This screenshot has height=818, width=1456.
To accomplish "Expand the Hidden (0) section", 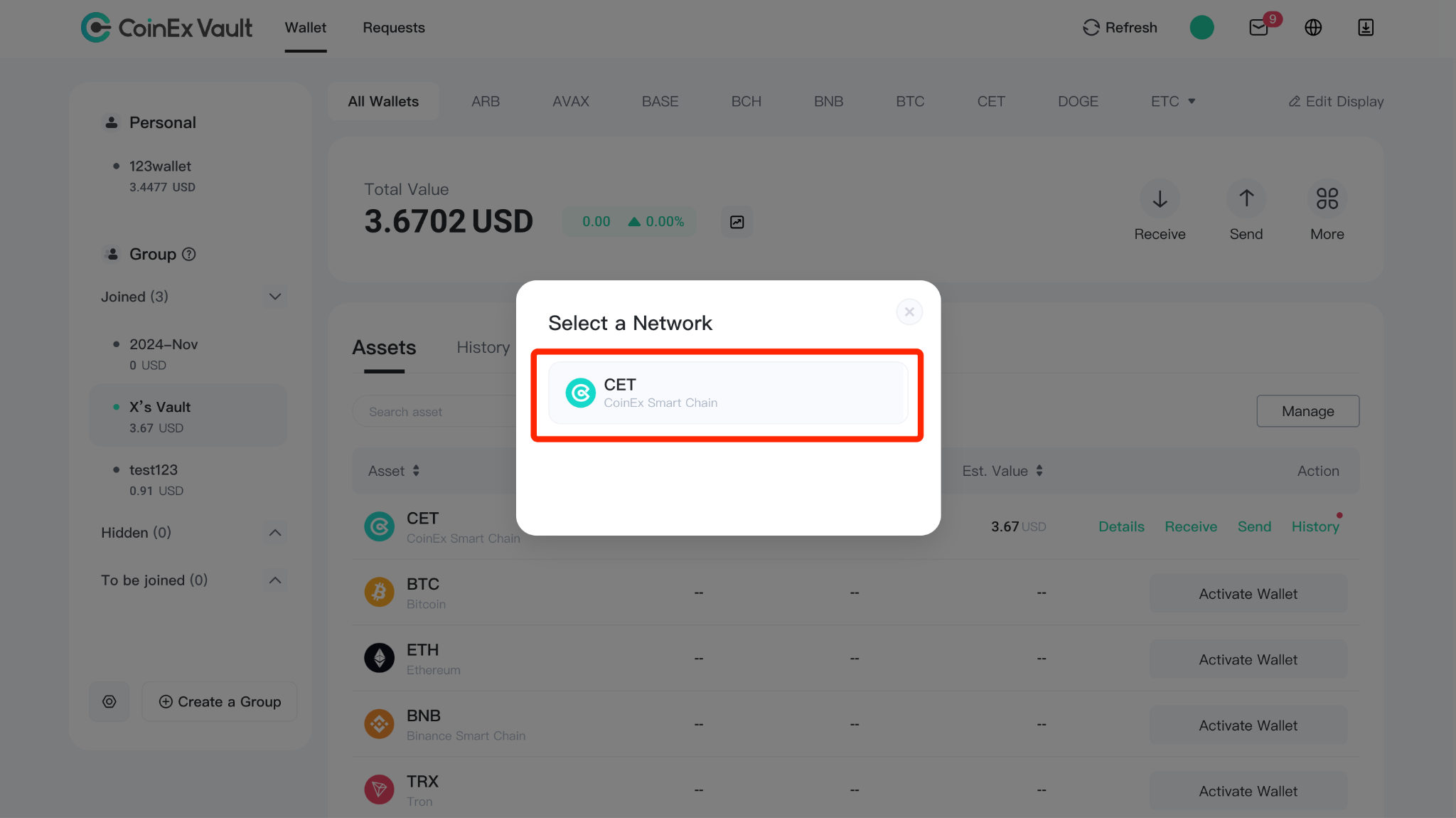I will pos(275,533).
